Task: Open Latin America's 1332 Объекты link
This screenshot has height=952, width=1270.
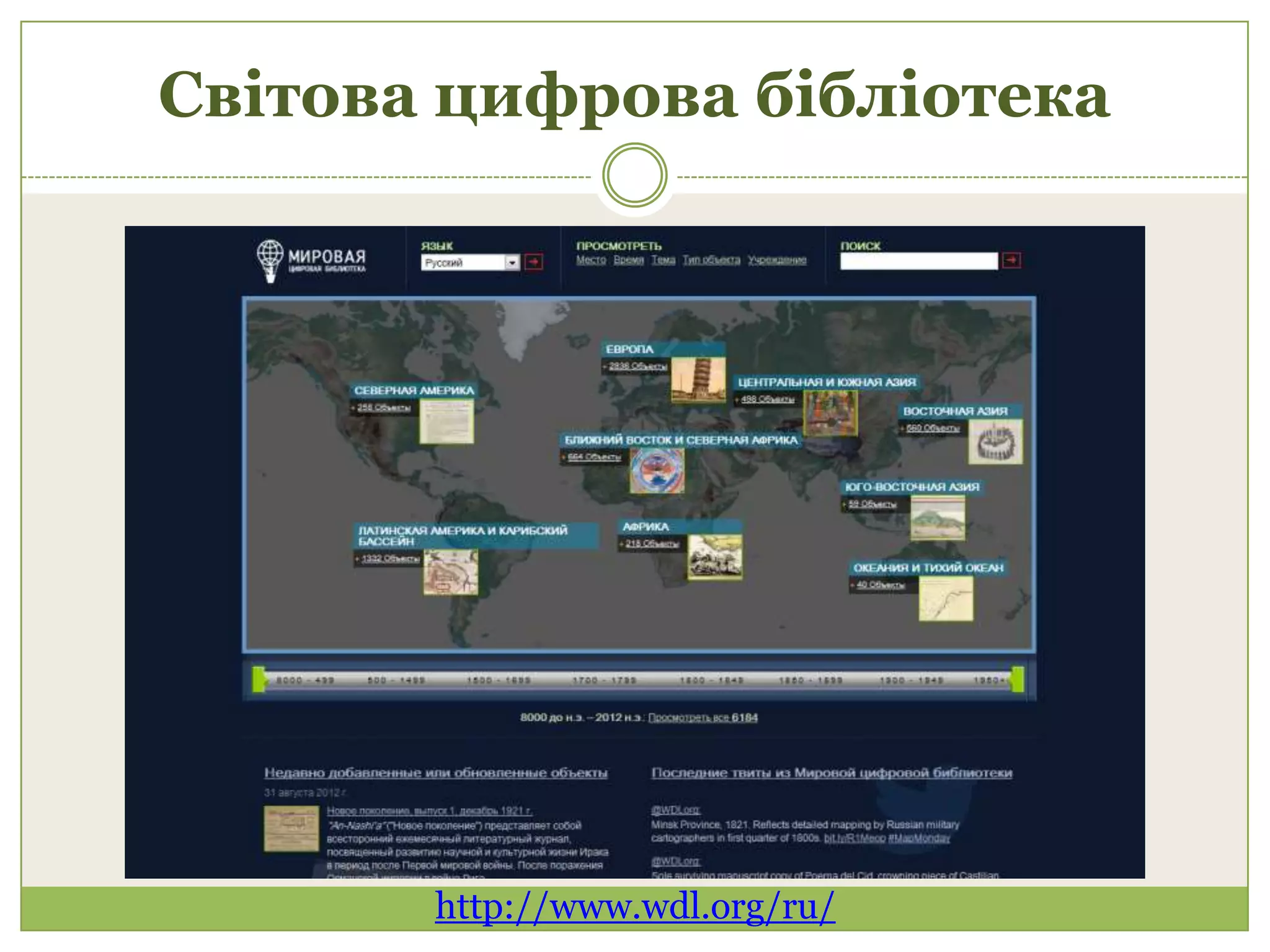Action: point(391,559)
